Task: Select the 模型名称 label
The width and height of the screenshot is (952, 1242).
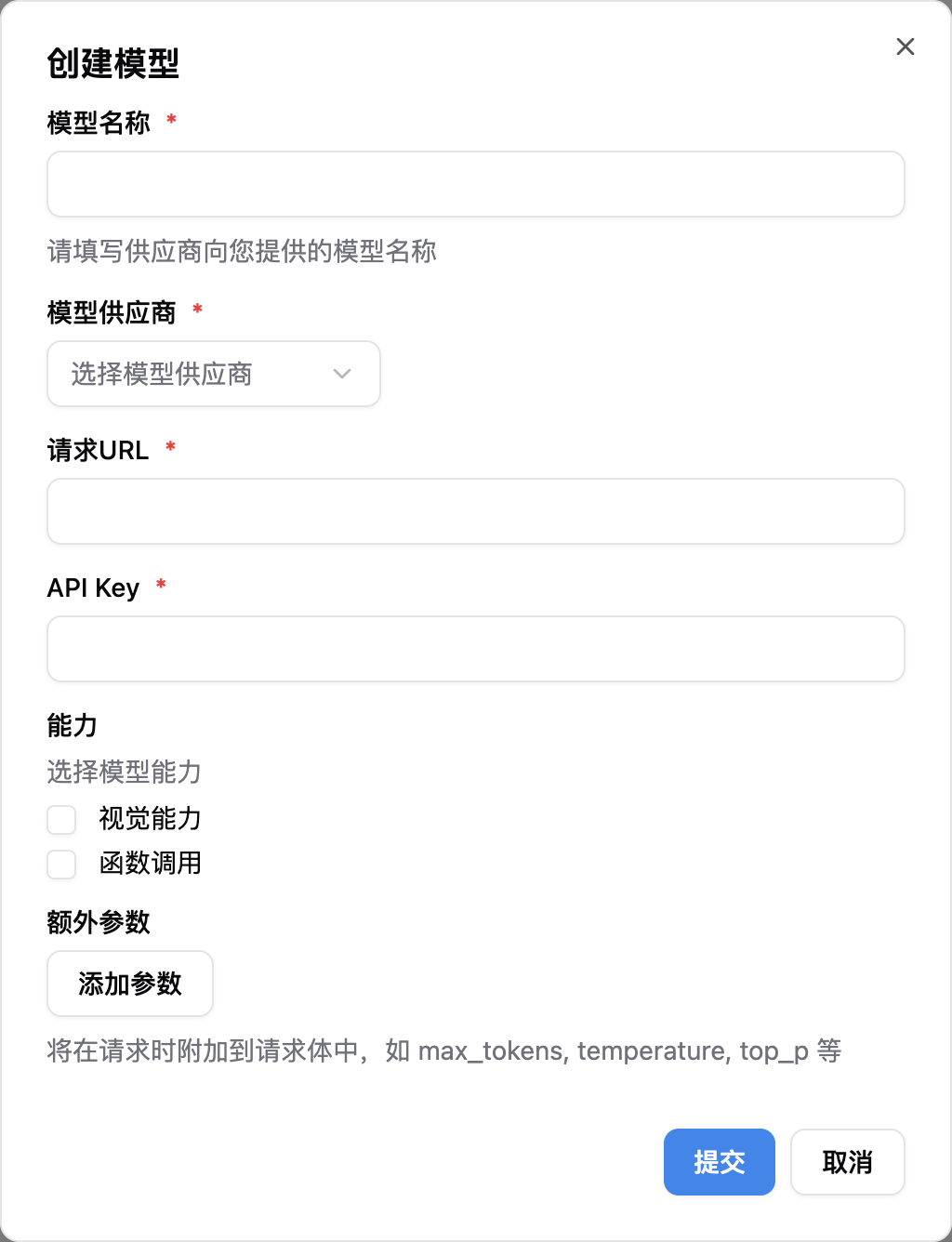Action: coord(99,122)
